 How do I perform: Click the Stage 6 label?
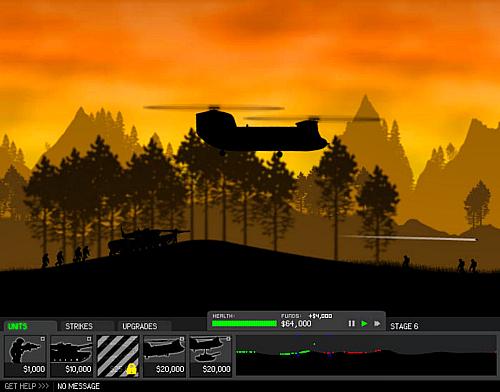(404, 326)
